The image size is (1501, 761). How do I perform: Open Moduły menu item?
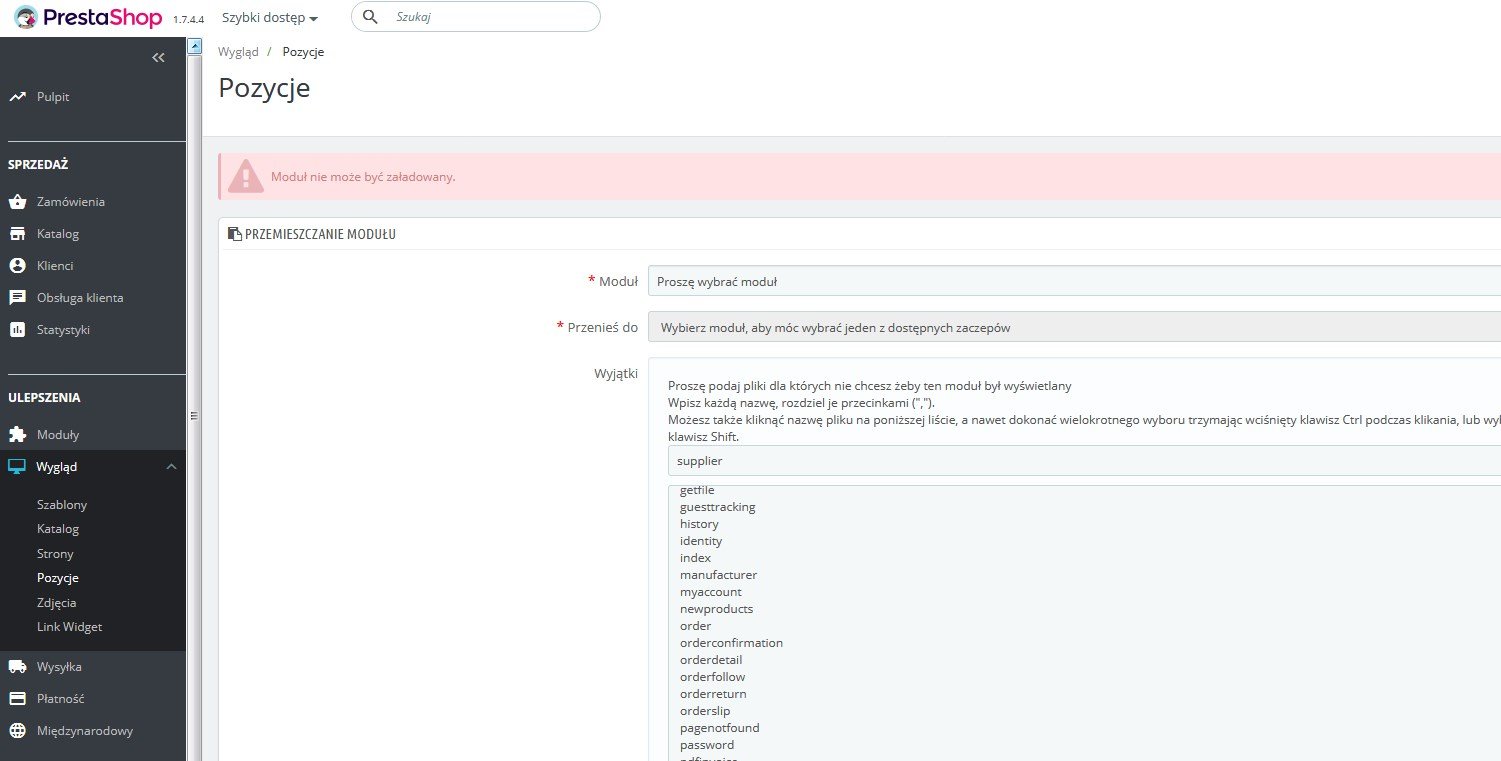(x=58, y=435)
